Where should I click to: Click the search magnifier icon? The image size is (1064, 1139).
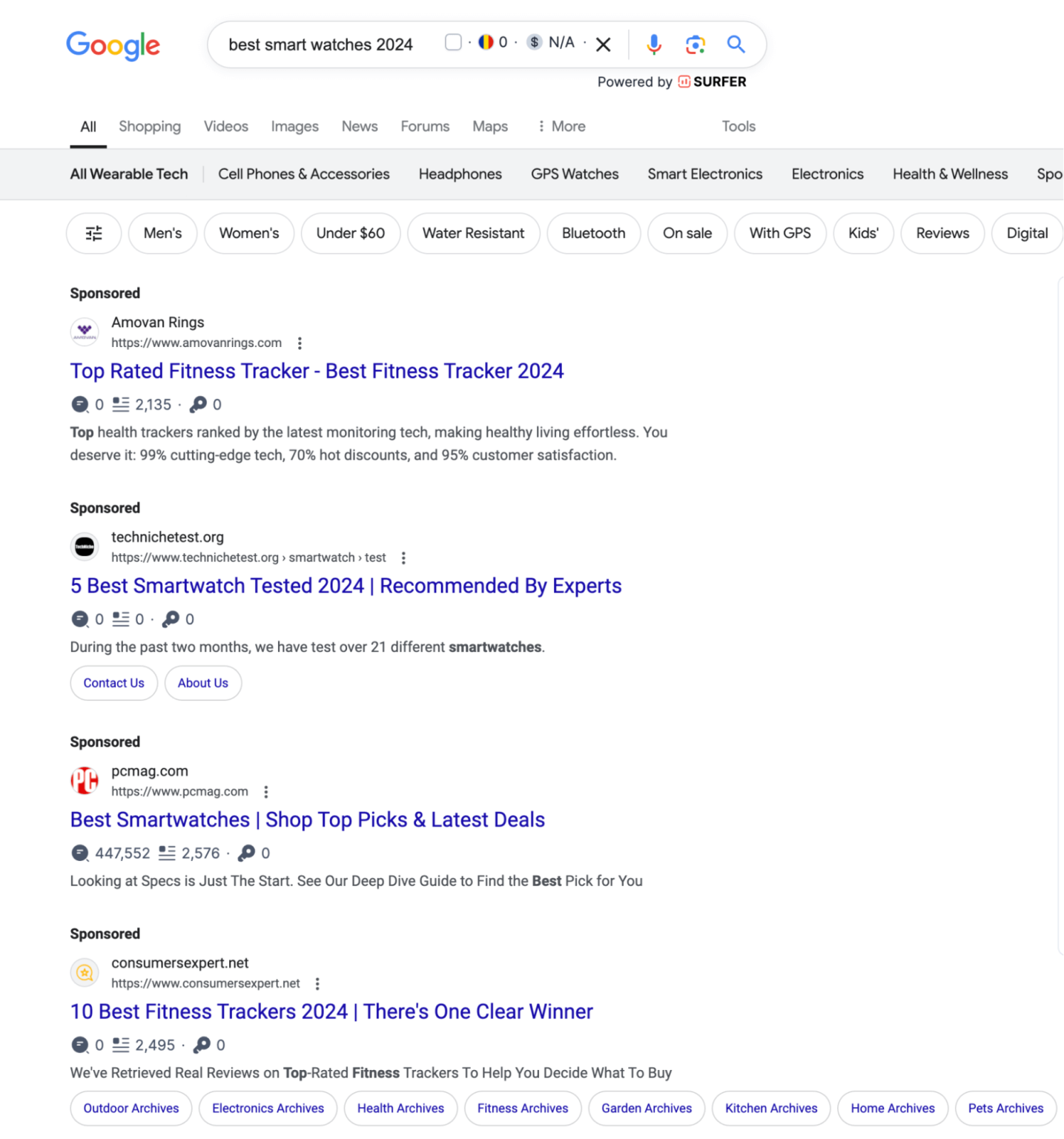[736, 44]
